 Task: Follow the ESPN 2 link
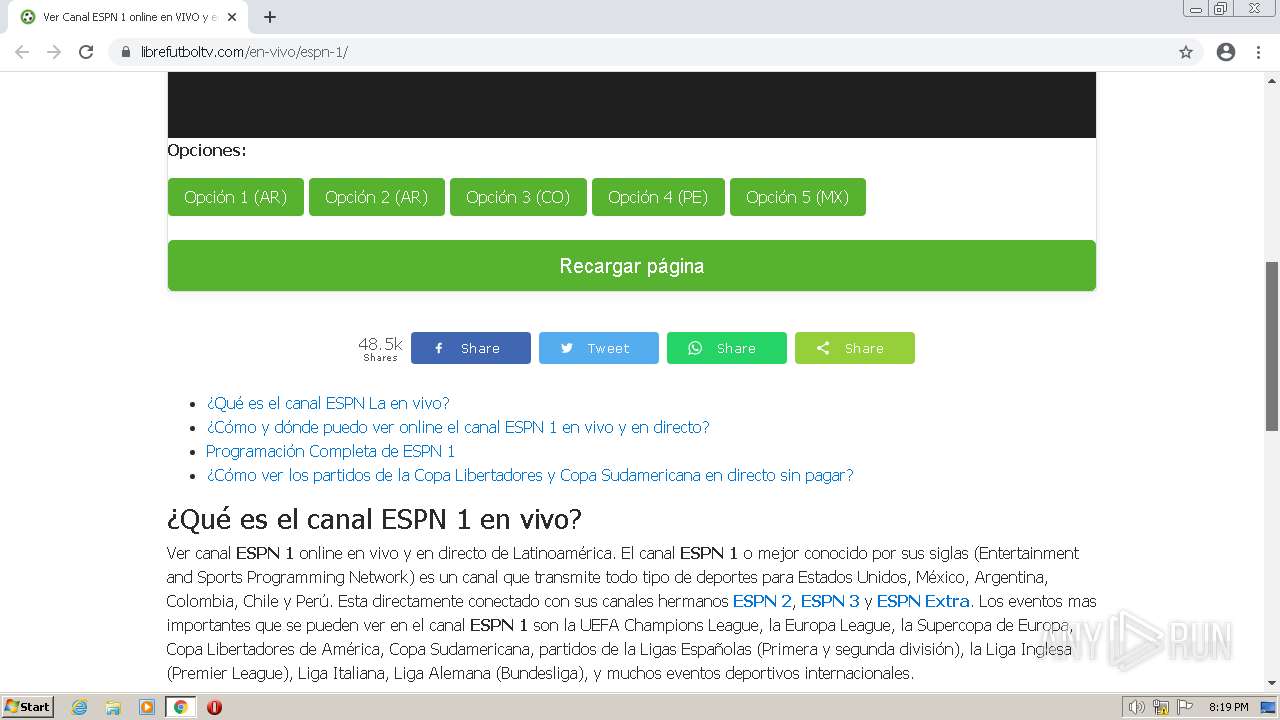[x=762, y=601]
